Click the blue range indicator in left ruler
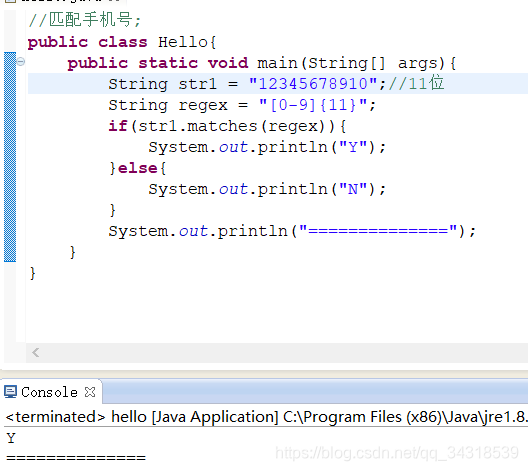Screen dimensions: 528x471 pyautogui.click(x=10, y=157)
